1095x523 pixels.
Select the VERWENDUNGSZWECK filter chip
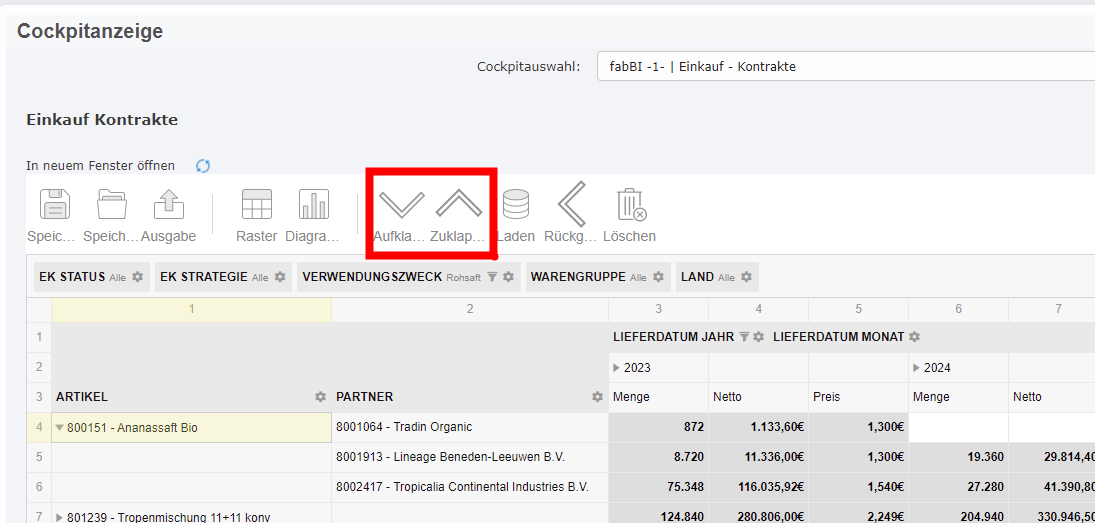point(409,277)
